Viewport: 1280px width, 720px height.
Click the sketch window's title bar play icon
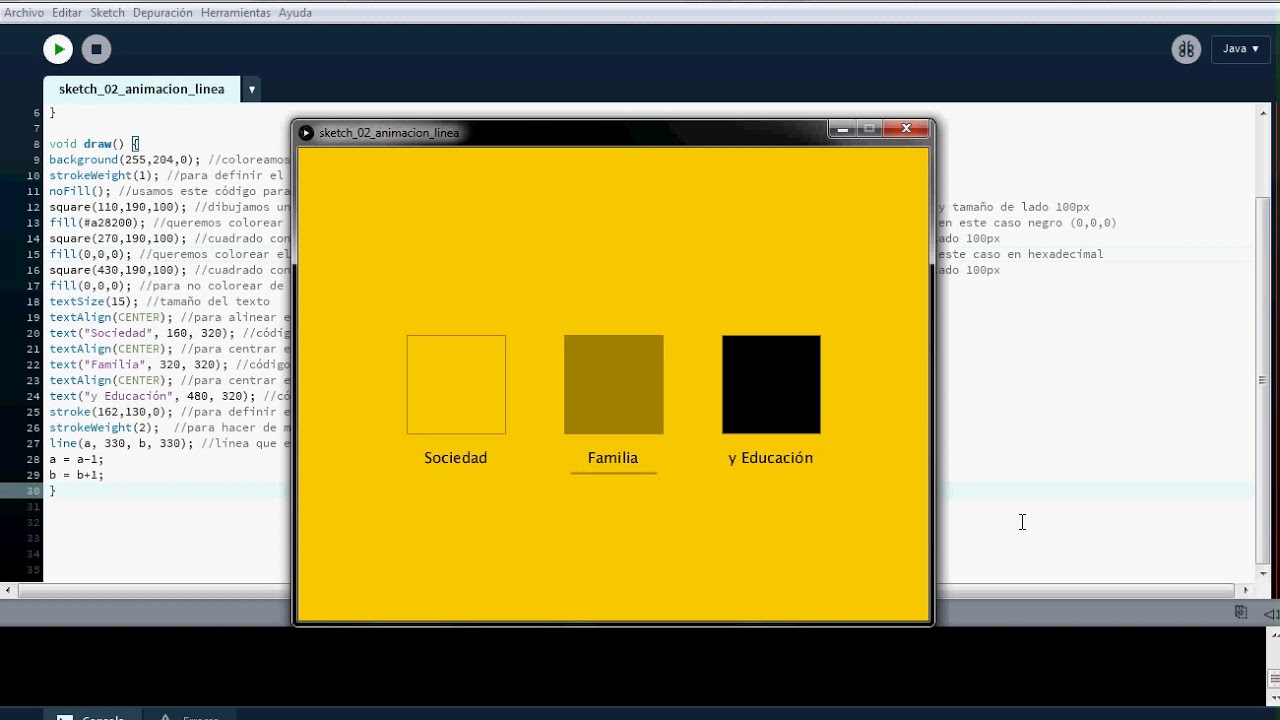(x=307, y=133)
